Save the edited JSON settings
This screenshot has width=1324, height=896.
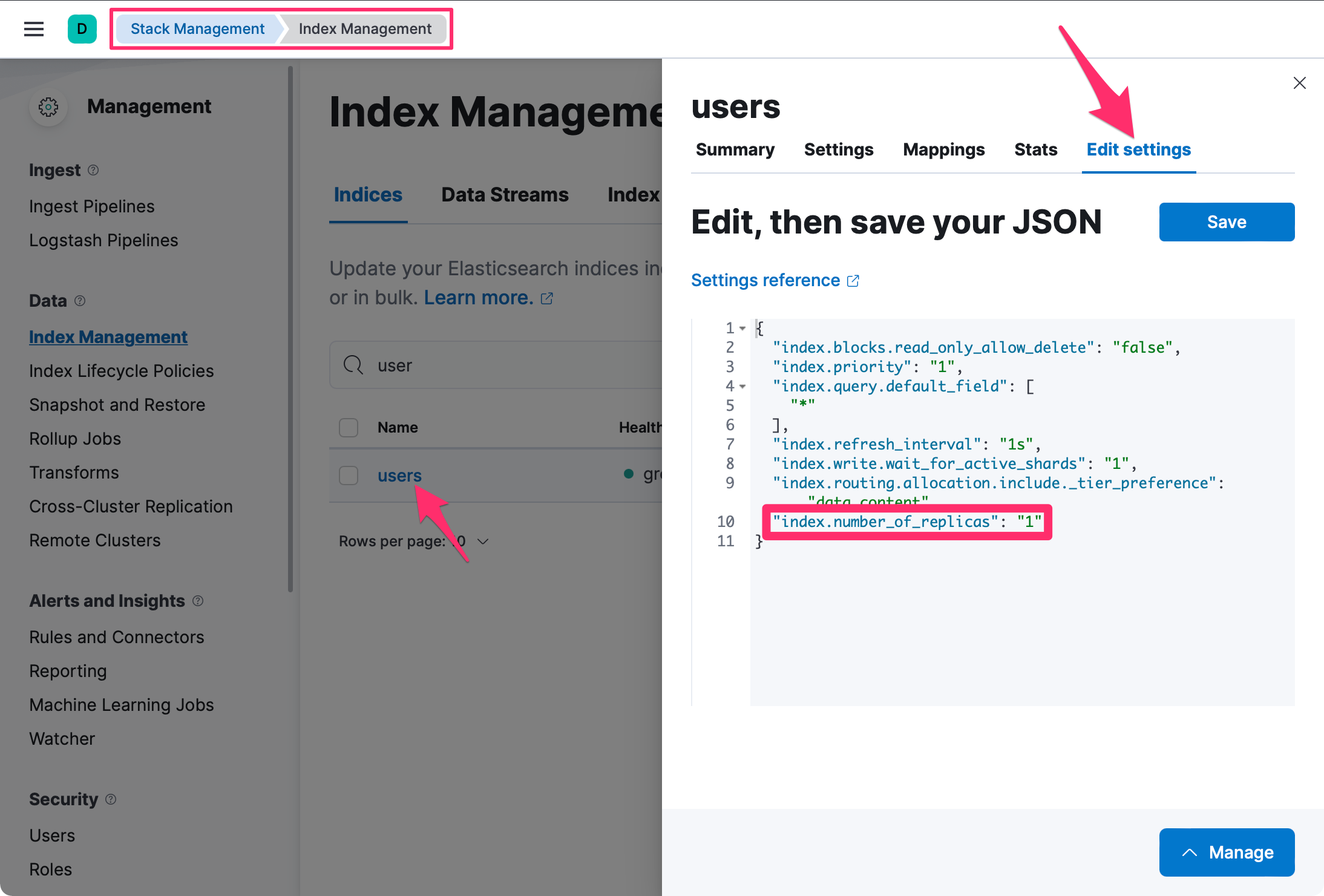[x=1226, y=222]
